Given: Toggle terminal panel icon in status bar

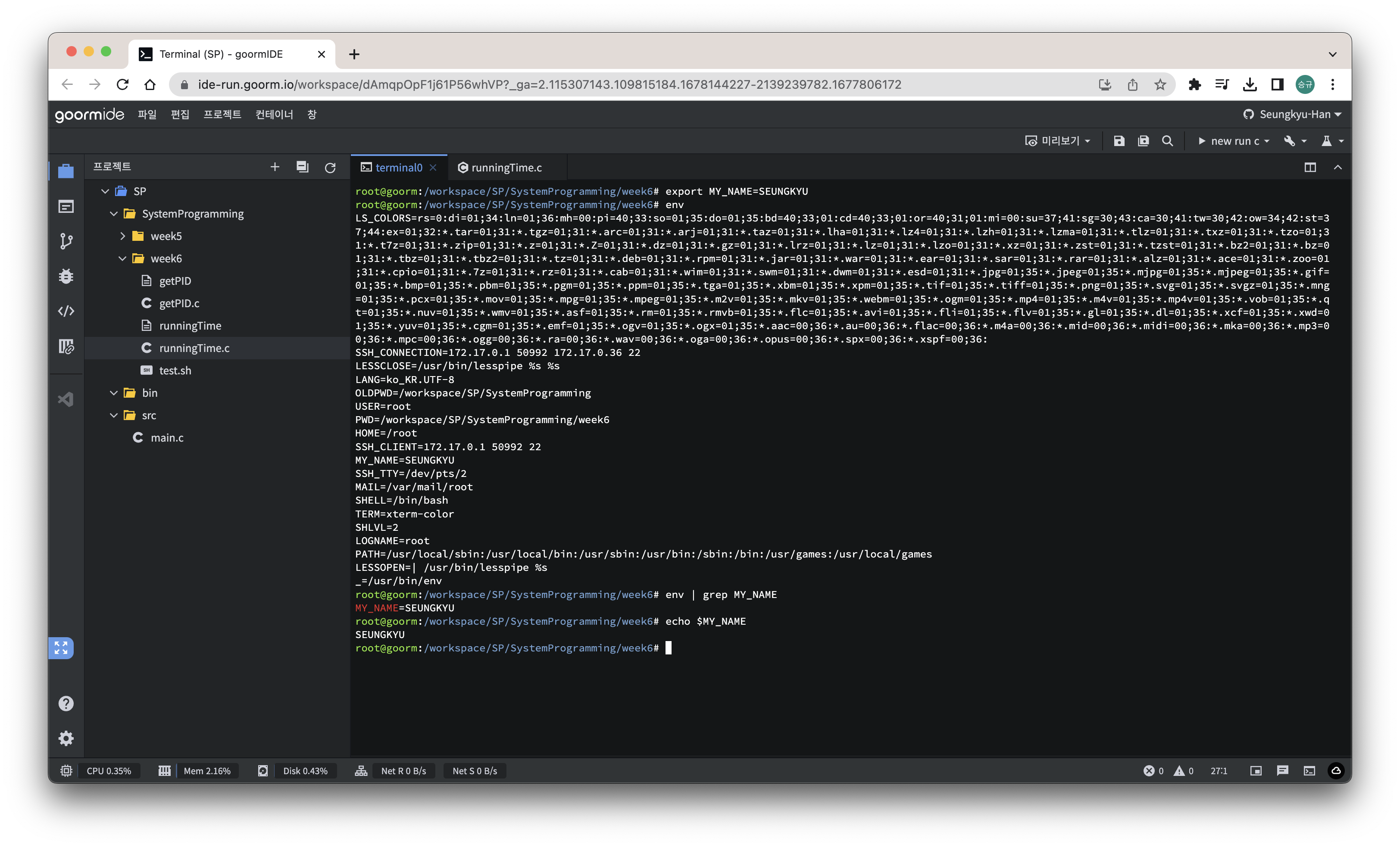Looking at the screenshot, I should 1309,771.
